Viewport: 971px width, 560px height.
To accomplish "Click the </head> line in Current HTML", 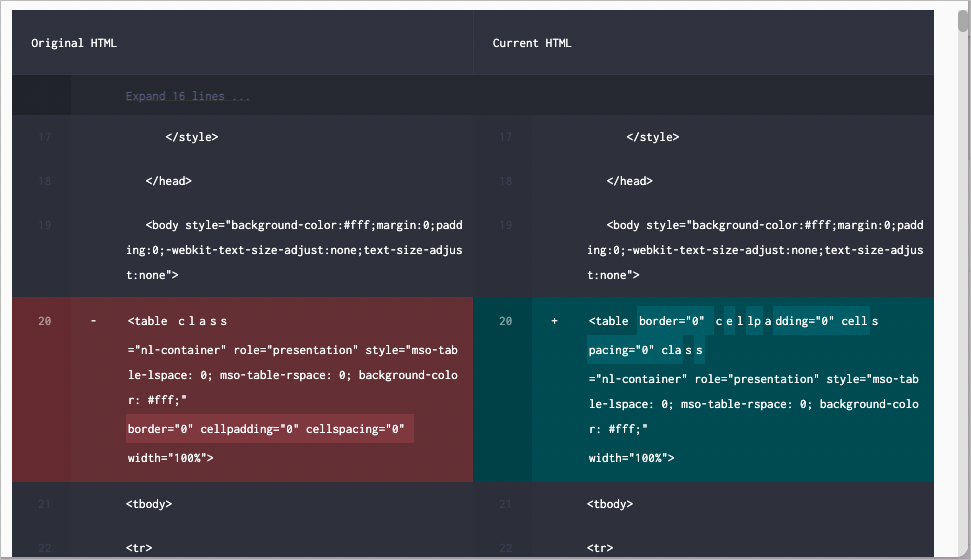I will tap(629, 181).
